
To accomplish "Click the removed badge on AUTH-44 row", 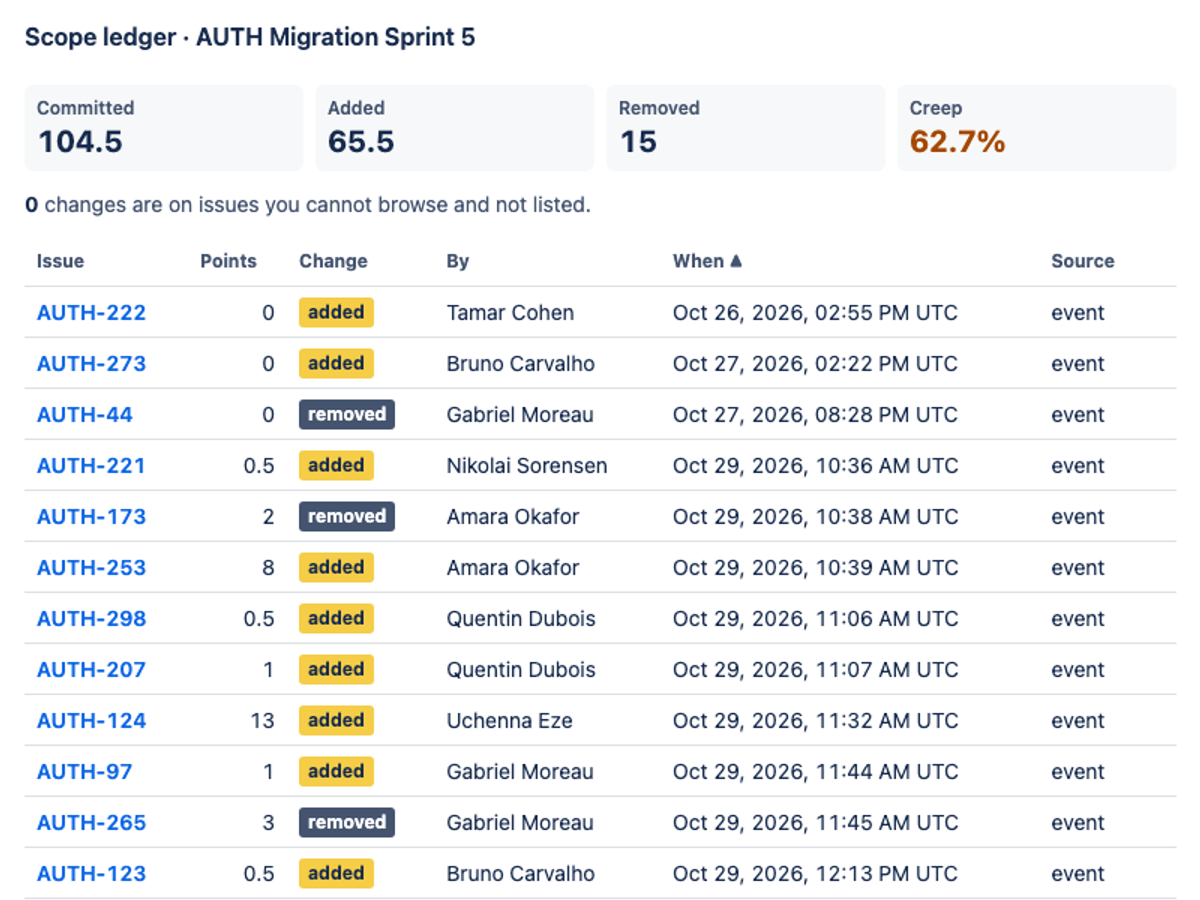I will [347, 414].
